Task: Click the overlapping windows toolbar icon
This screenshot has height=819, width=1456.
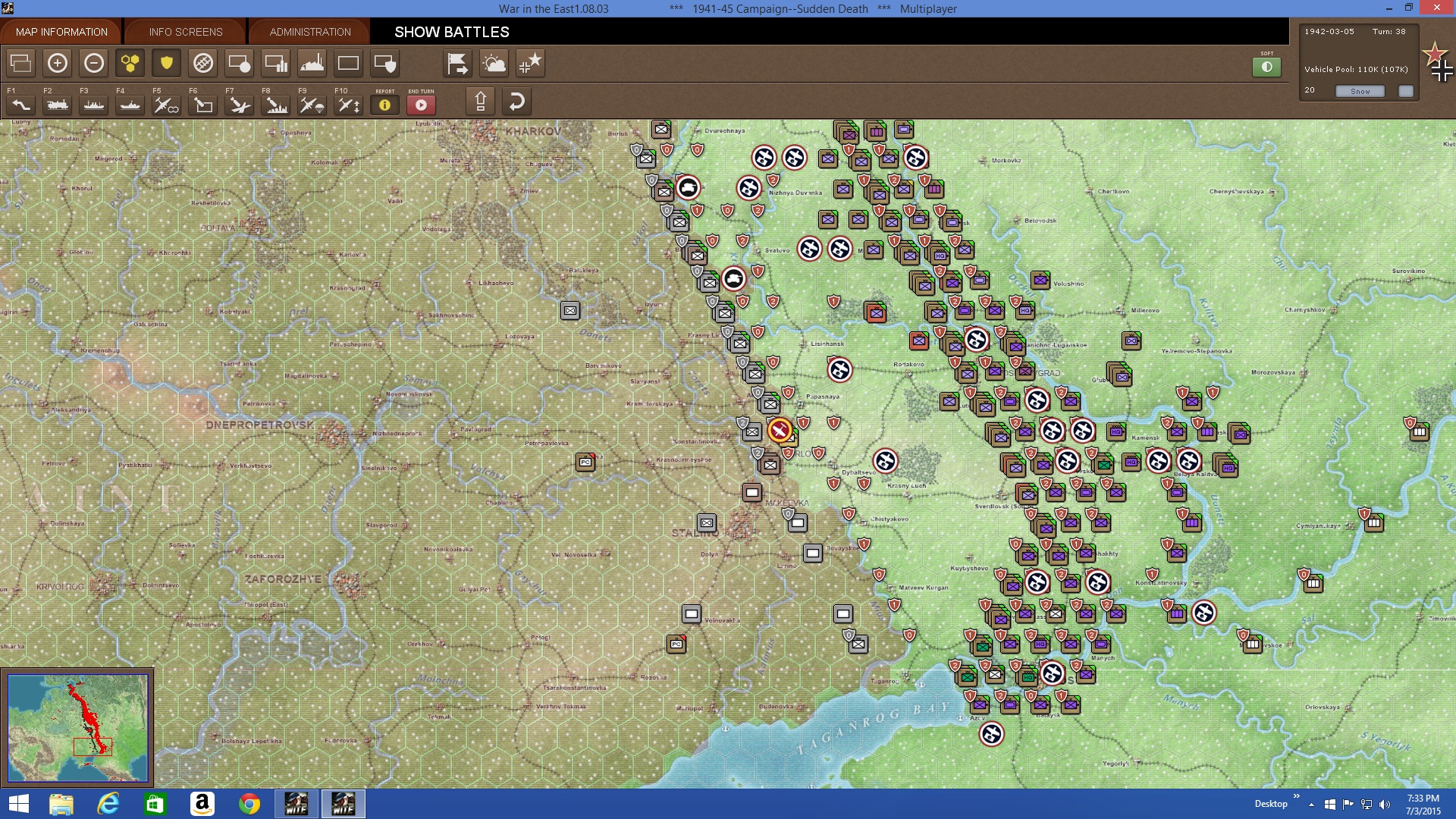Action: [x=21, y=63]
